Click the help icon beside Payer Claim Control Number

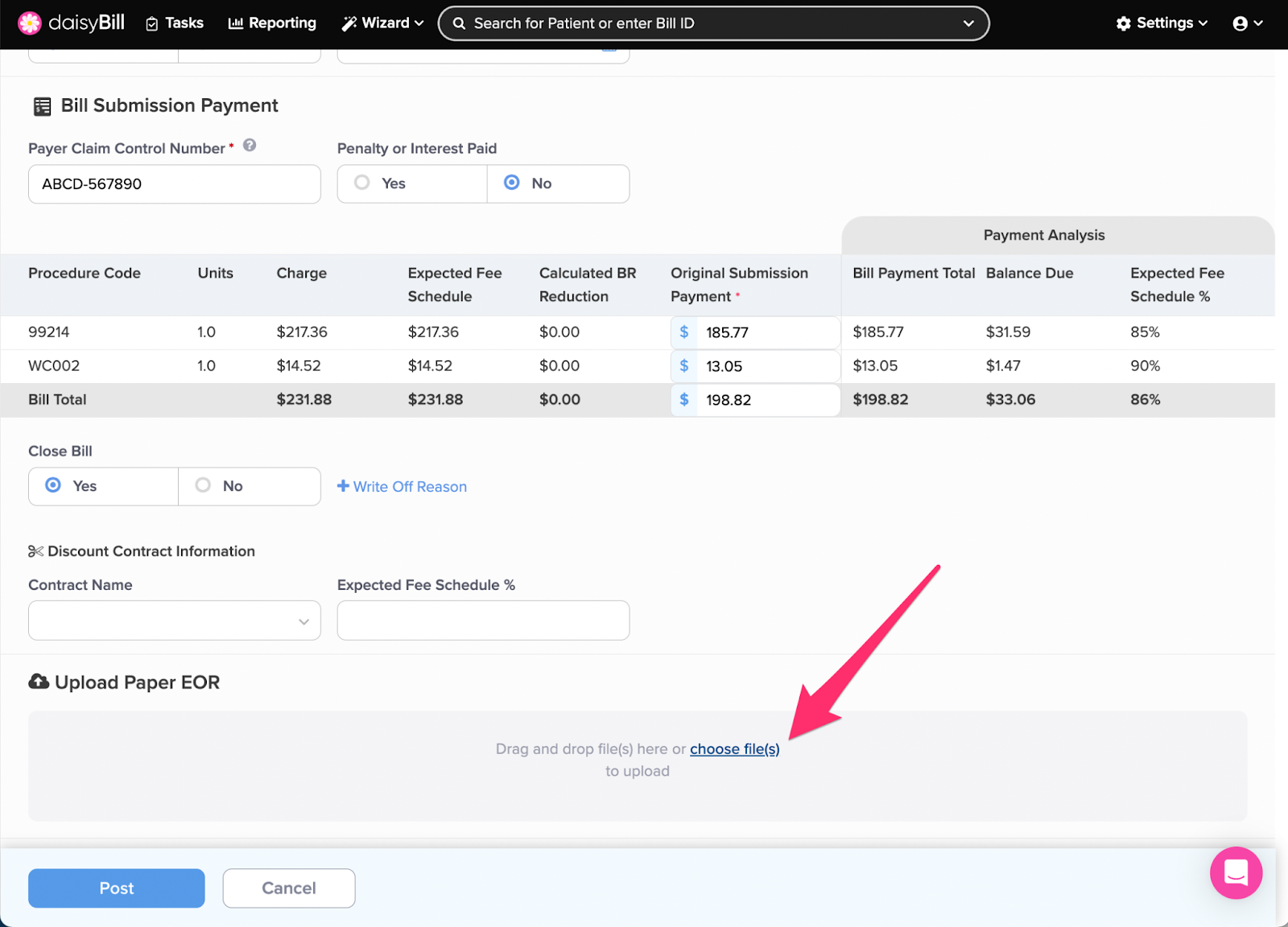click(250, 146)
